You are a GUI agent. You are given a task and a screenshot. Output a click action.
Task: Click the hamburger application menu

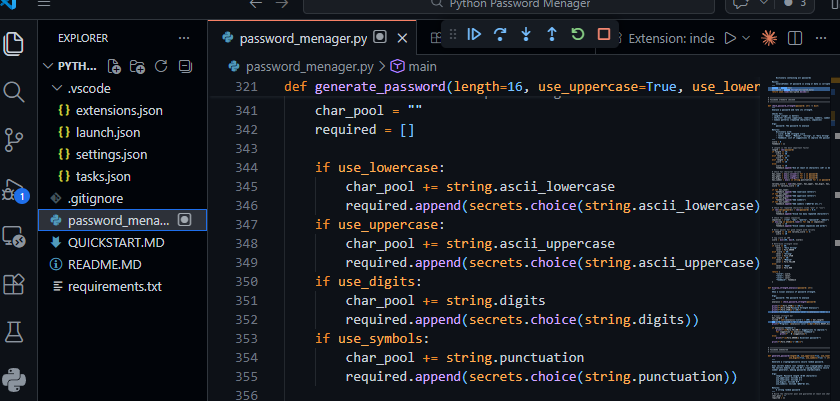(44, 4)
